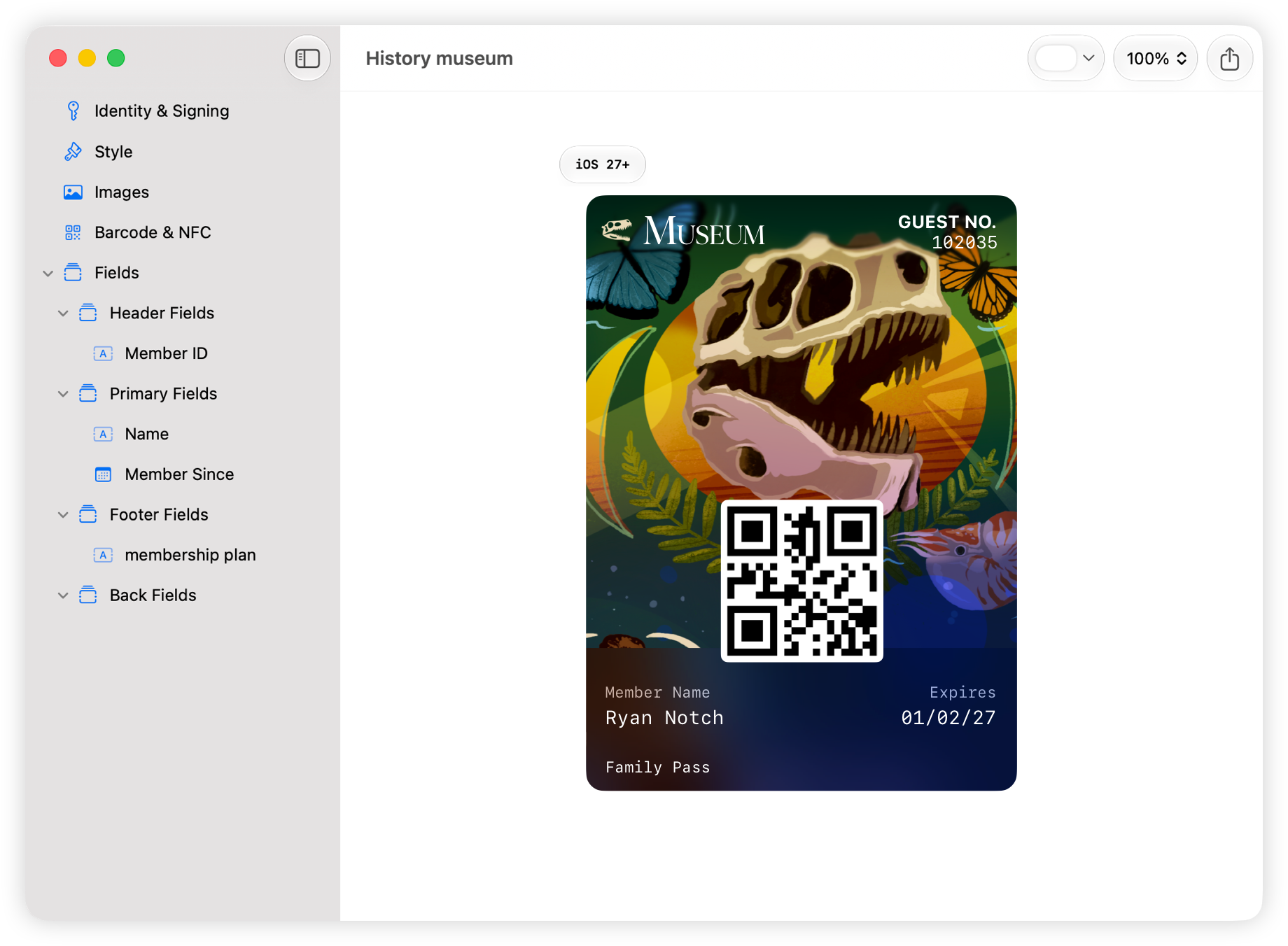1288x946 pixels.
Task: Select the Fields sidebar row
Action: click(182, 272)
